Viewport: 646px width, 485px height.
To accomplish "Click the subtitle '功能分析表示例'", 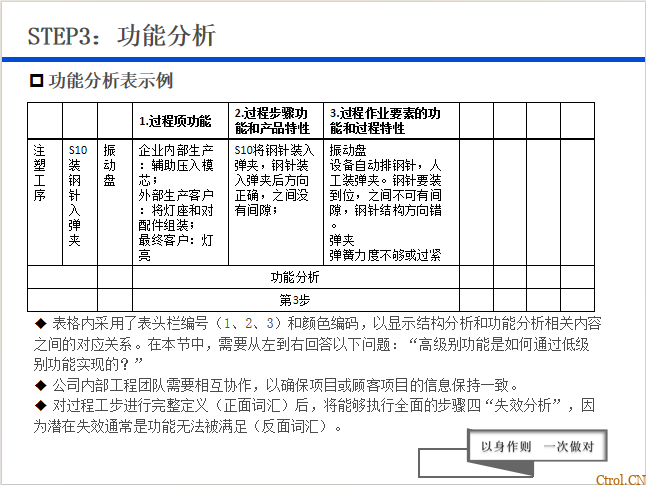I will point(111,81).
